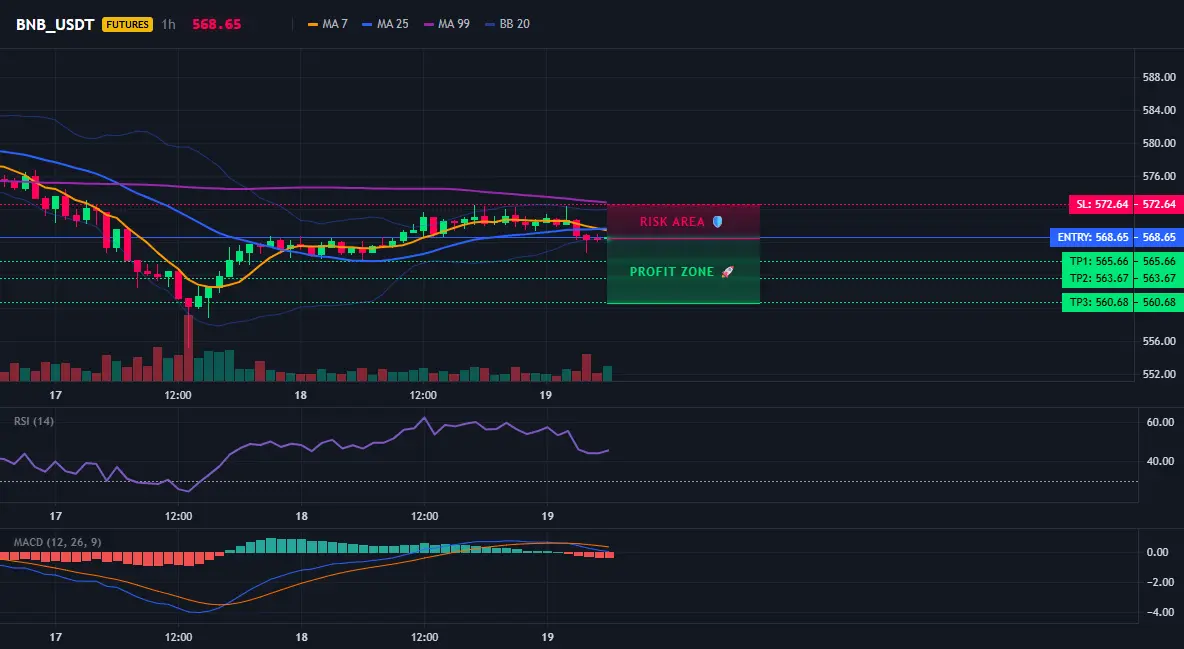1184x649 pixels.
Task: Toggle the MA 7 indicator label
Action: point(335,24)
